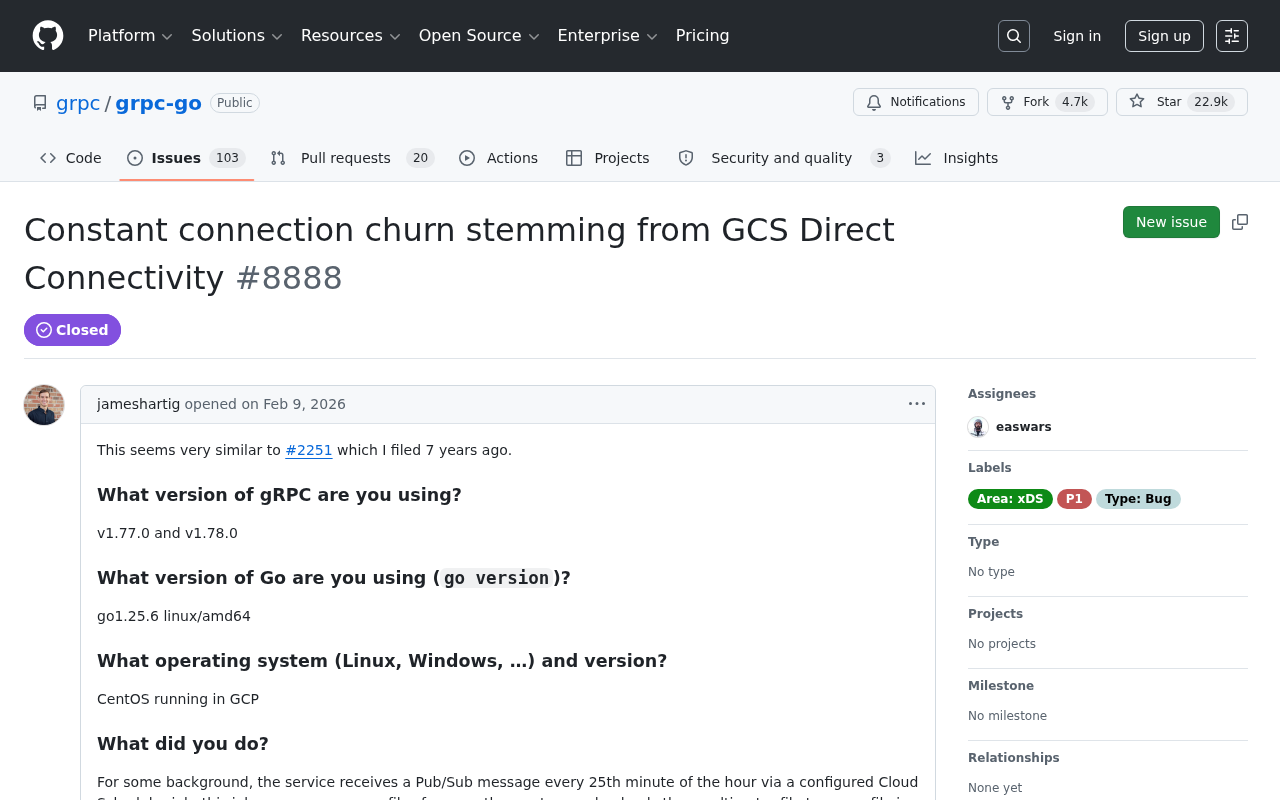Copy issue title using the copy icon
This screenshot has height=800, width=1280.
point(1240,222)
